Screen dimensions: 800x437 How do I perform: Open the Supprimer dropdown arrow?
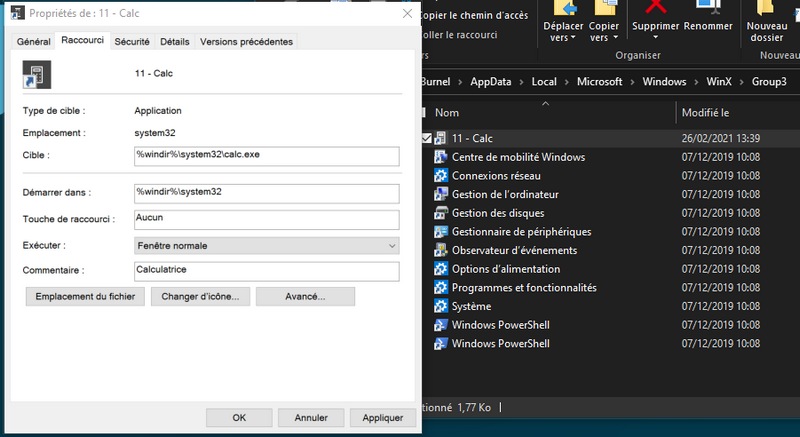(x=656, y=37)
